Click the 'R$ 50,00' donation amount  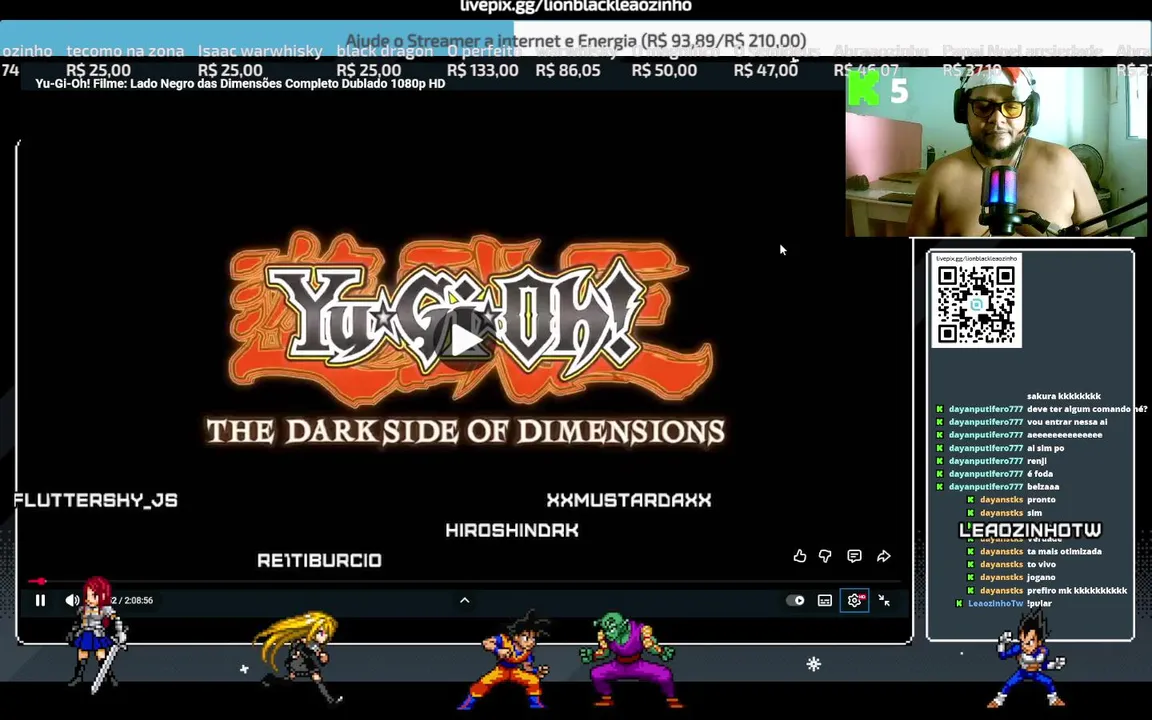pos(664,71)
